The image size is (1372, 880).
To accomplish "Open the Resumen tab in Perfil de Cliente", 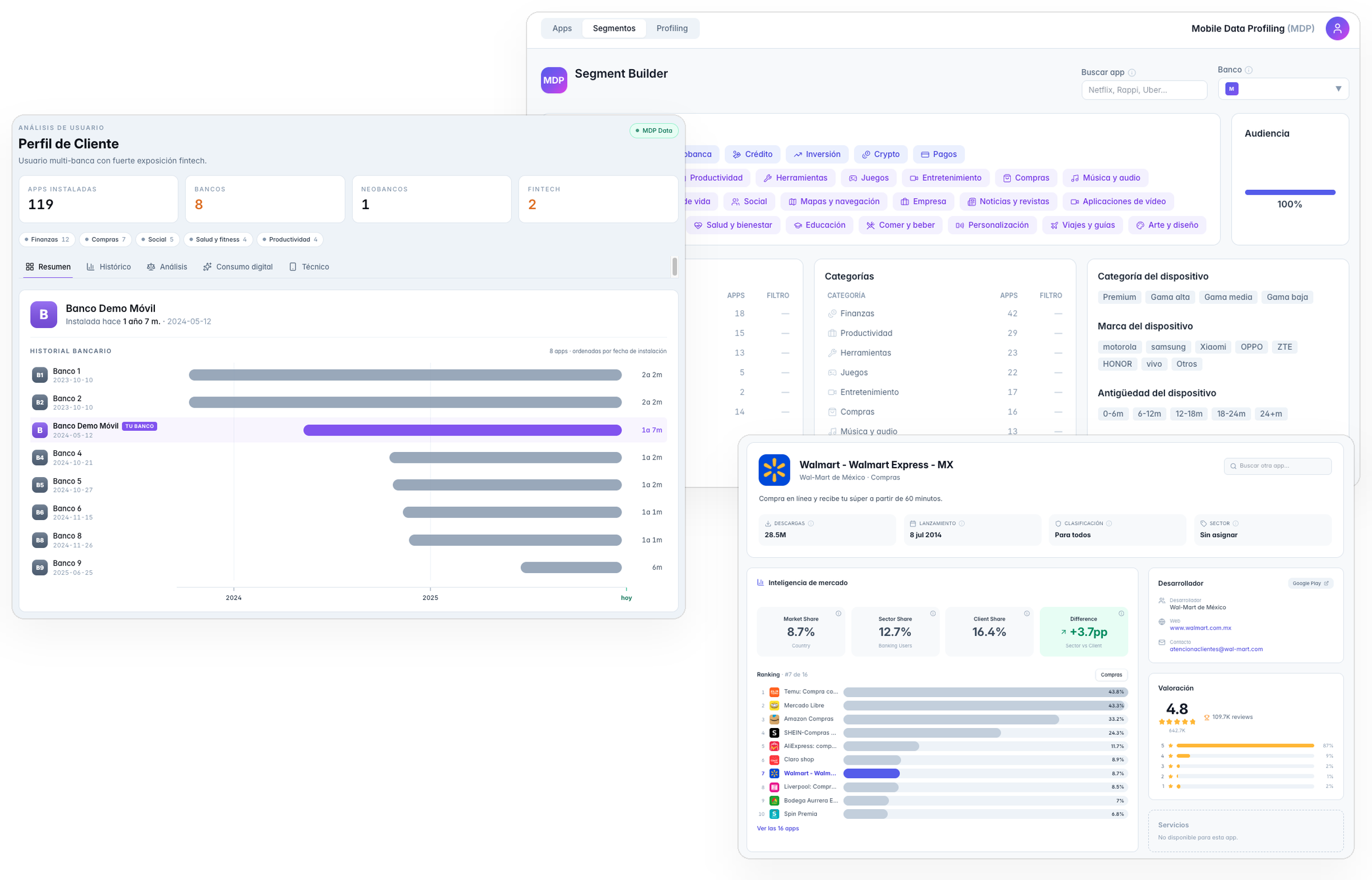I will coord(48,267).
